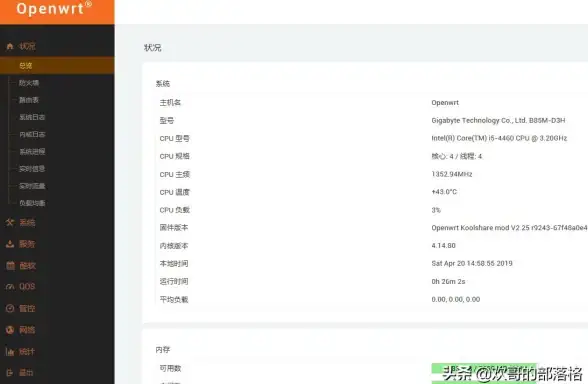Open 负载均衡 load balancing page
The height and width of the screenshot is (384, 588).
[x=32, y=203]
